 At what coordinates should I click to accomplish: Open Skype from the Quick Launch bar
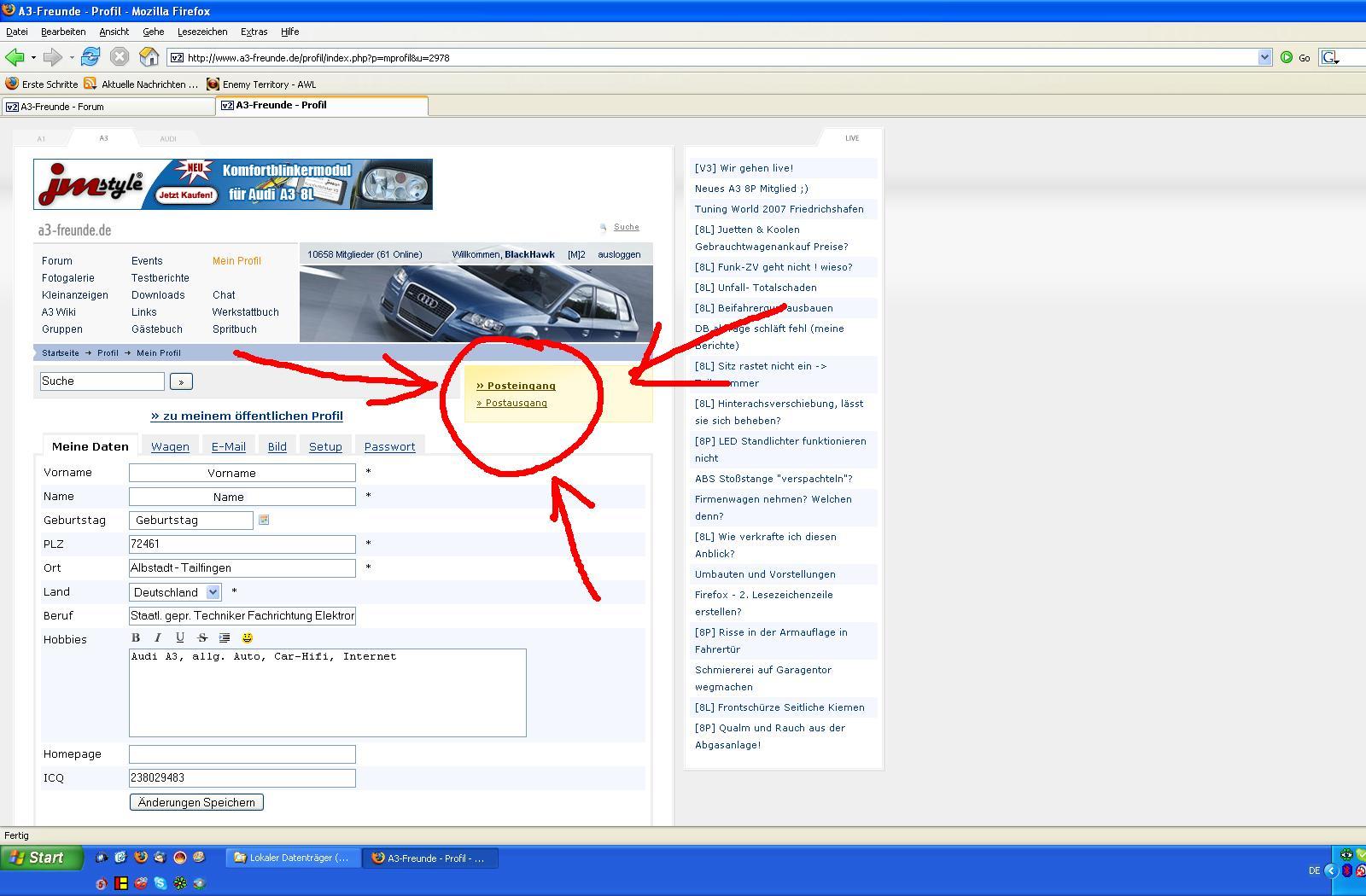(160, 883)
